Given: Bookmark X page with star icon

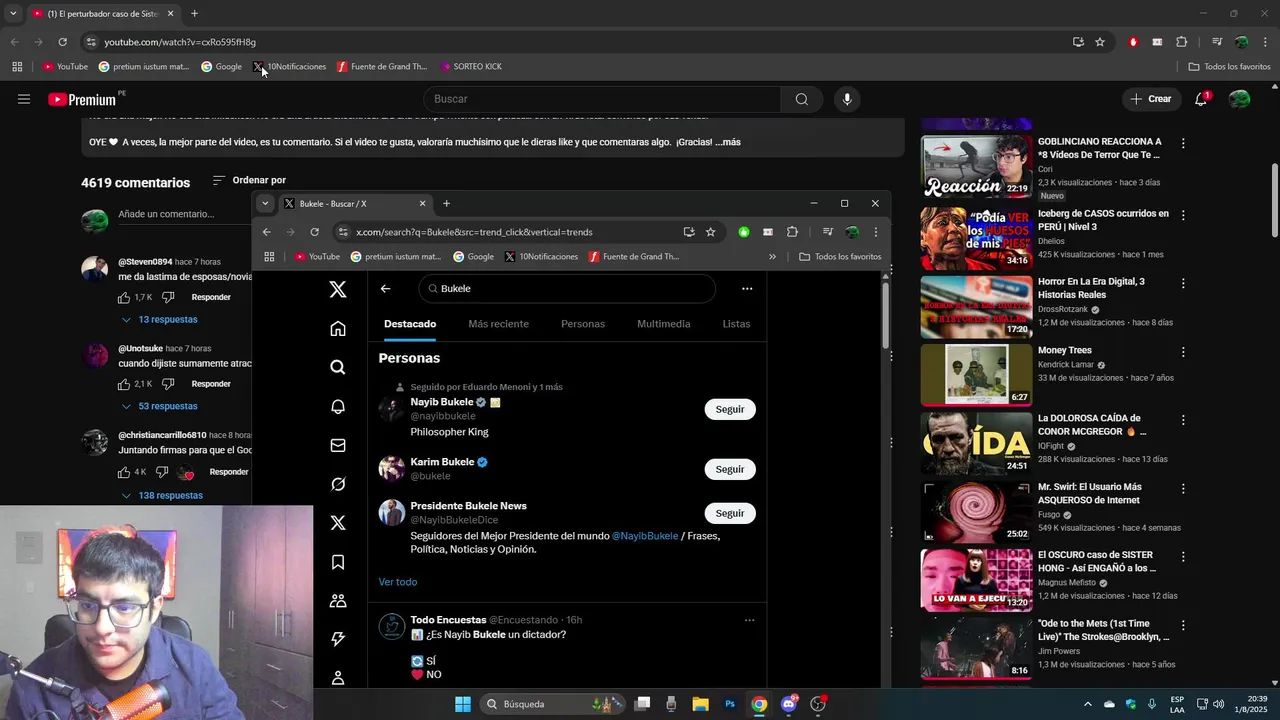Looking at the screenshot, I should [x=710, y=232].
